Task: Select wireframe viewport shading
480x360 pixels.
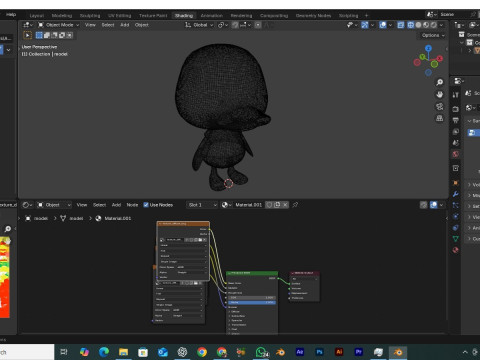Action: (411, 25)
